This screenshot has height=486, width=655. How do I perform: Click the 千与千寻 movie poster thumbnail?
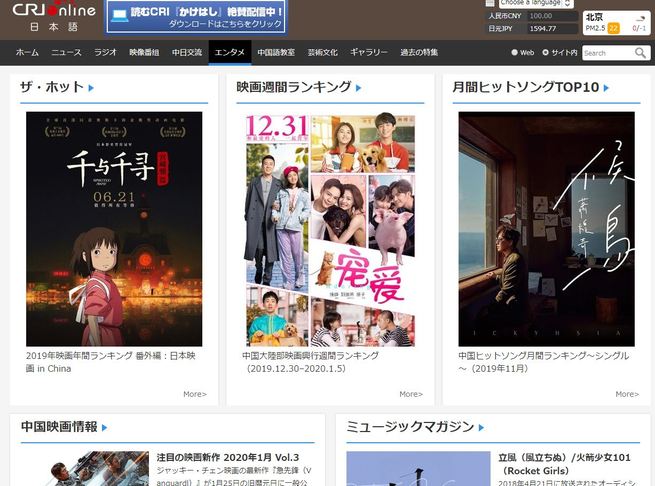coord(114,228)
